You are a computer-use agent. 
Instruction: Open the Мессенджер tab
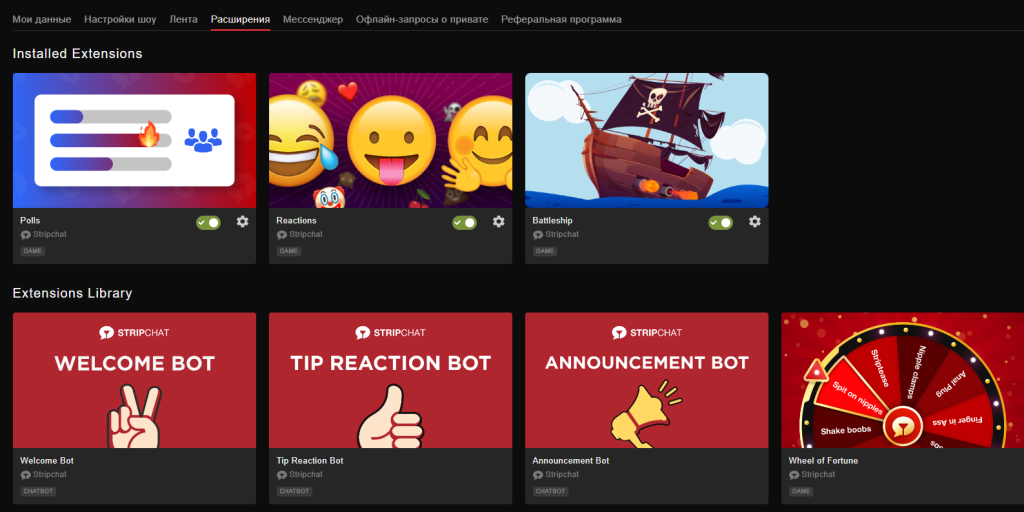[x=313, y=20]
